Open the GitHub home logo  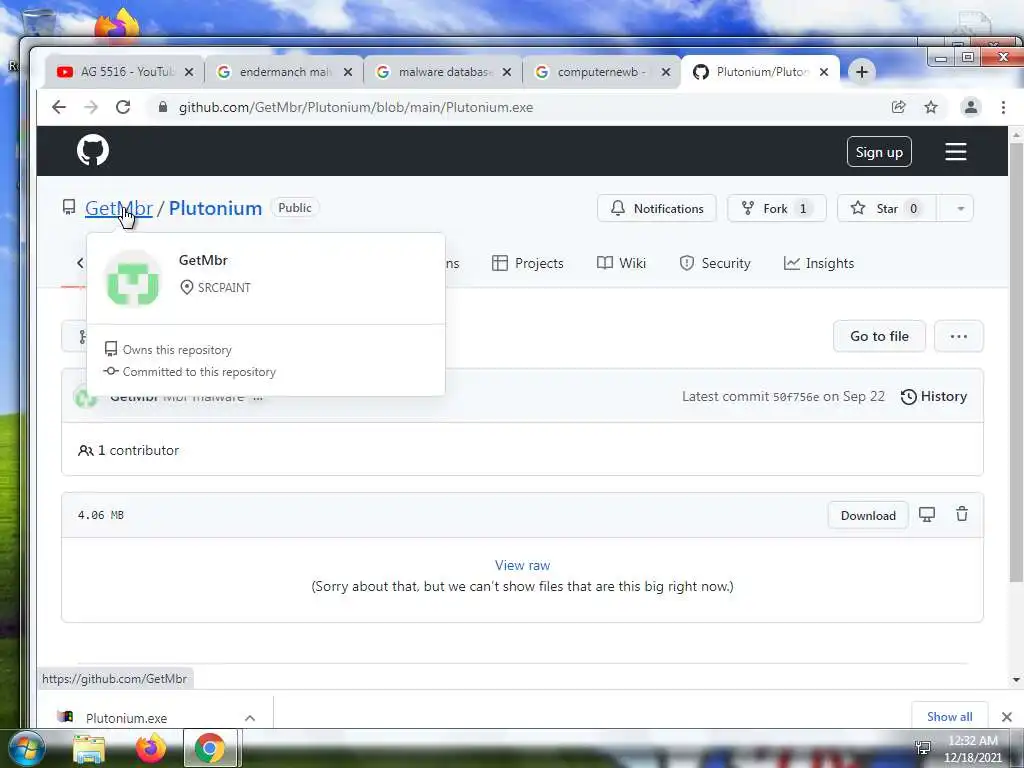click(x=93, y=151)
